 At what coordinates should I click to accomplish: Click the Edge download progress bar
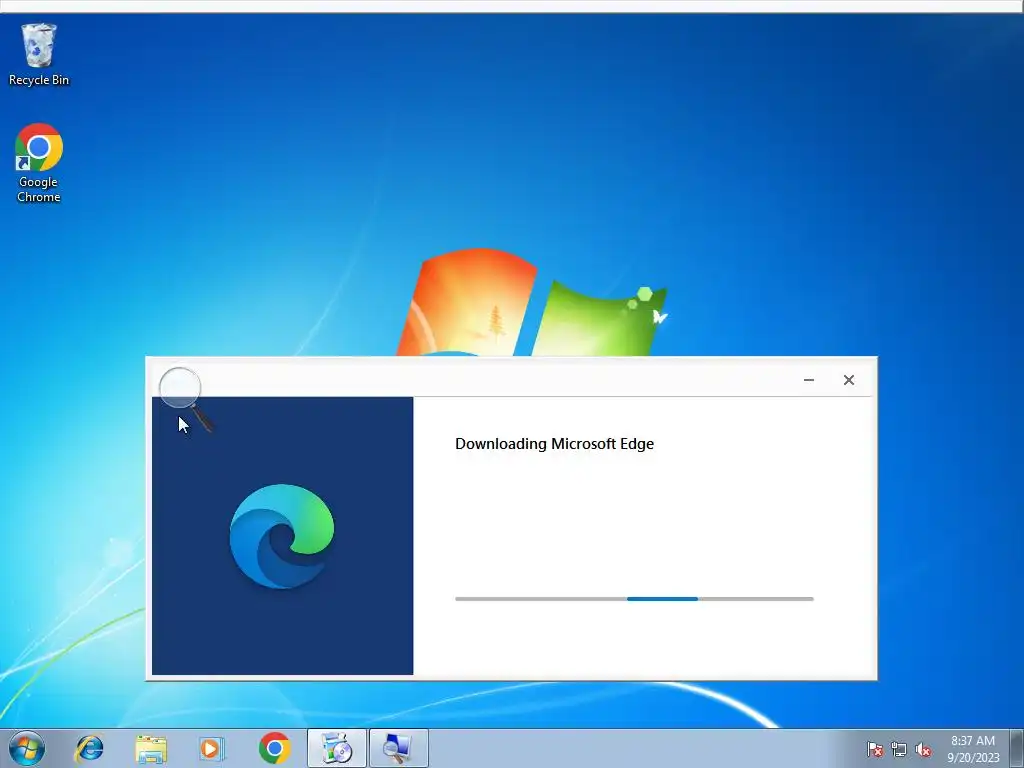(x=634, y=599)
